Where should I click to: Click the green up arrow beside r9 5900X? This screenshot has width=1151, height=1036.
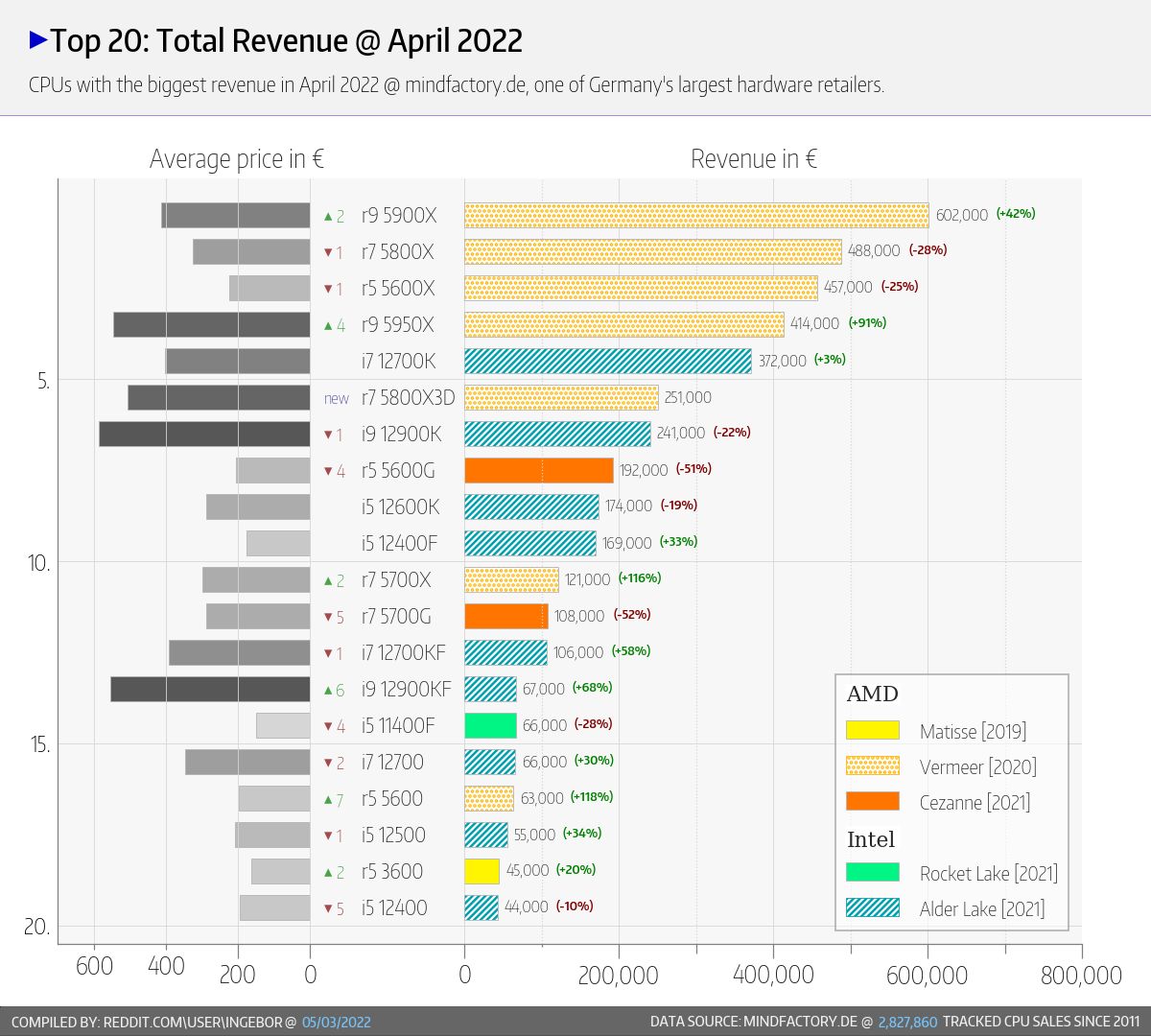coord(328,216)
